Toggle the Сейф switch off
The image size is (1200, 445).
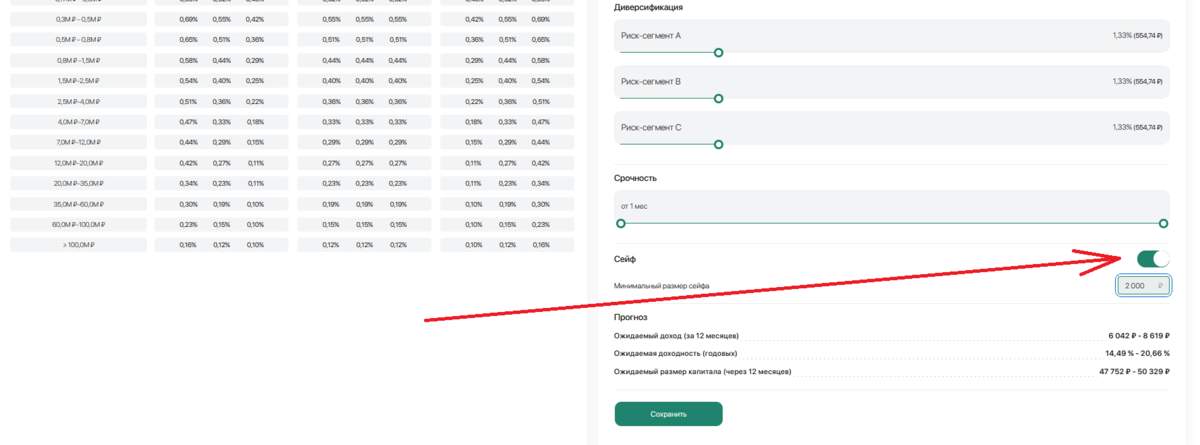coord(1153,259)
